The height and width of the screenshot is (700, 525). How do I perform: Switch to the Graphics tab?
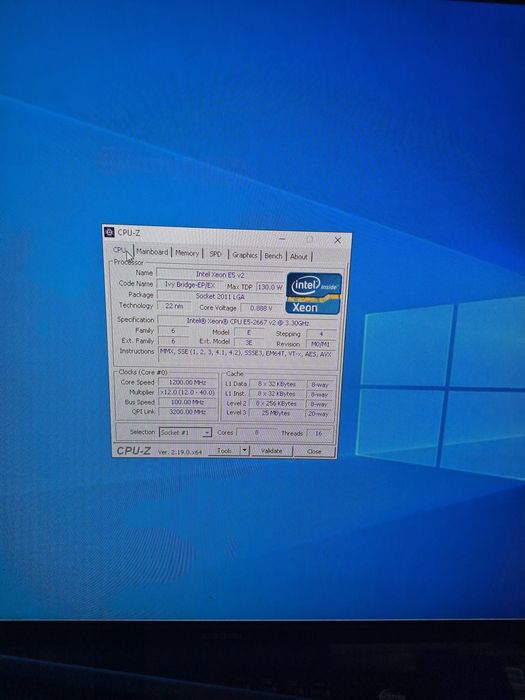245,255
